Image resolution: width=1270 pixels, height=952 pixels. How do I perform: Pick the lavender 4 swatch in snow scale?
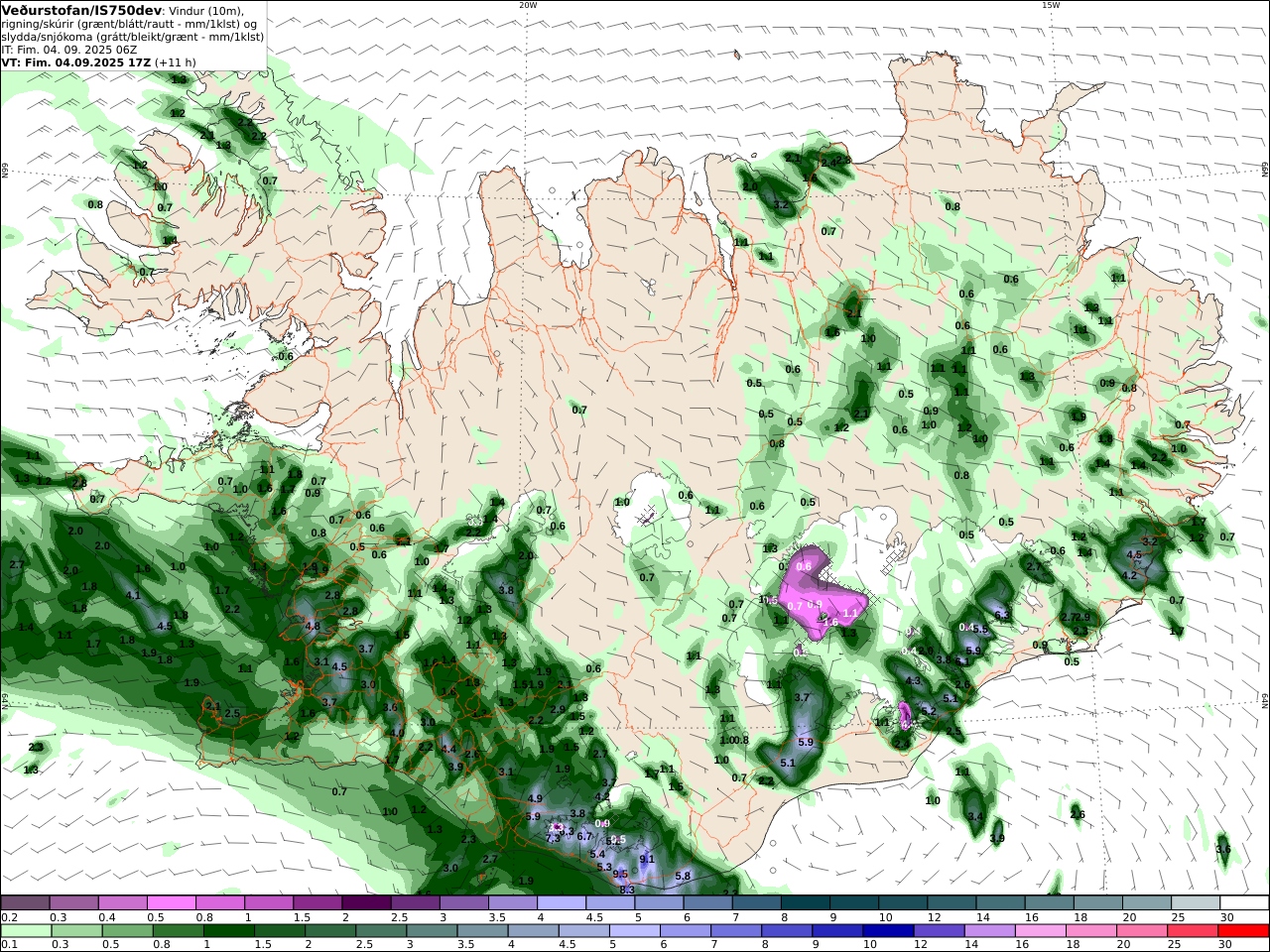point(561,902)
